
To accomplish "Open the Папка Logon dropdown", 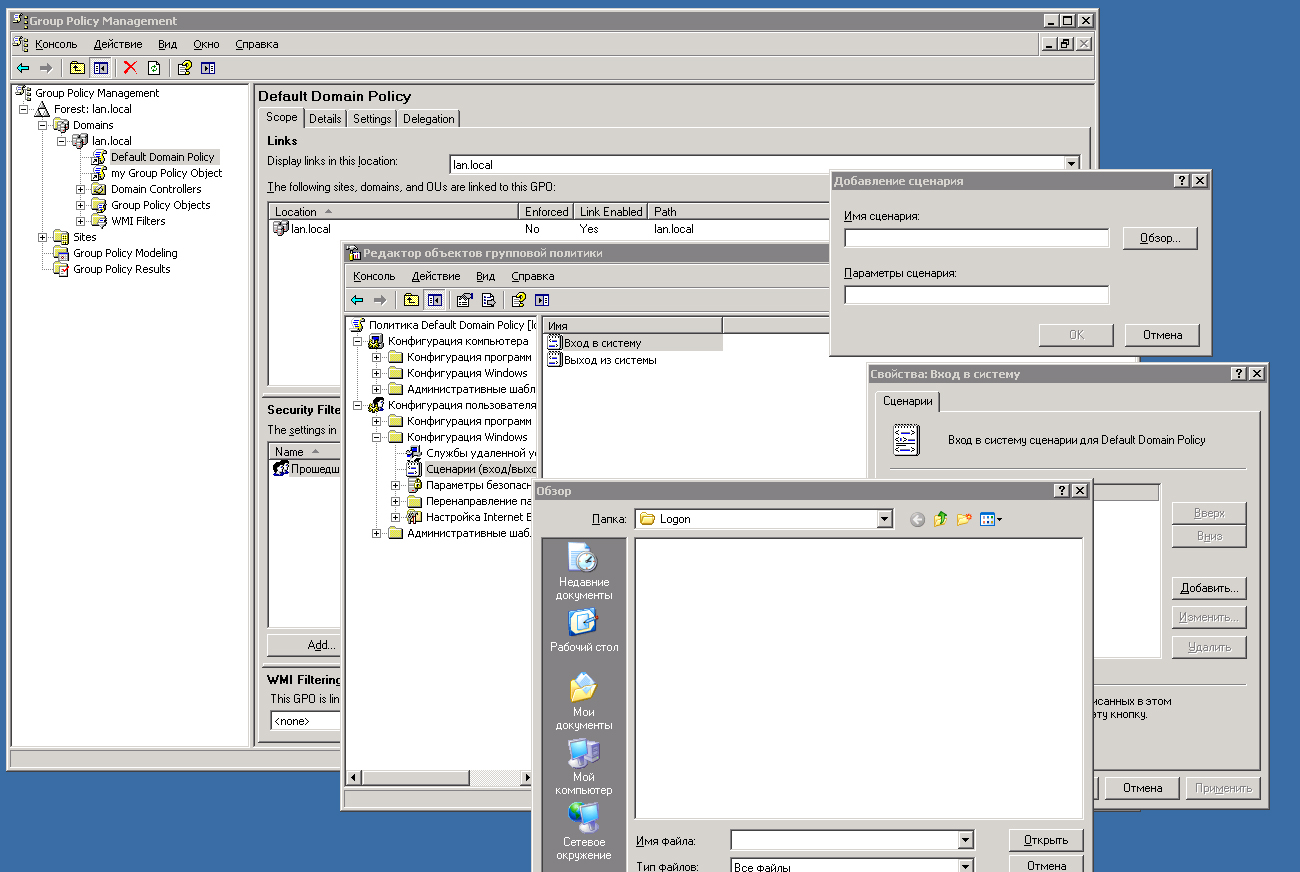I will [884, 519].
